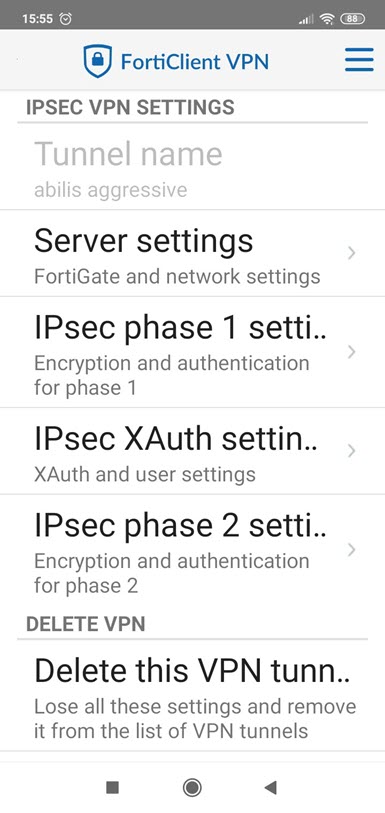Tap the FortiClient VPN title text
Screen dimensions: 385x813
(195, 62)
